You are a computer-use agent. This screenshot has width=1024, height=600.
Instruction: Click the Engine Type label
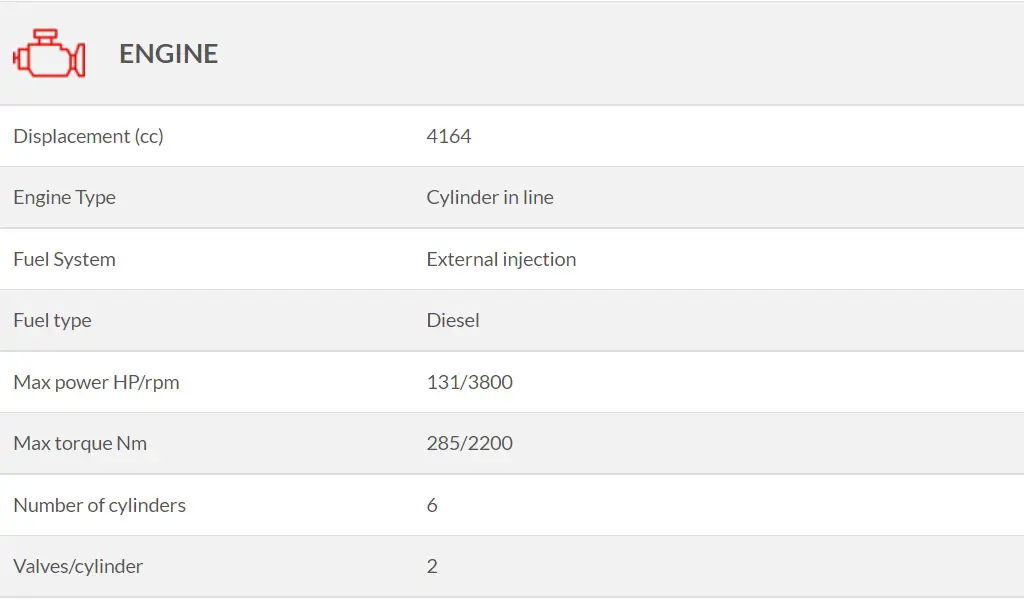[65, 197]
